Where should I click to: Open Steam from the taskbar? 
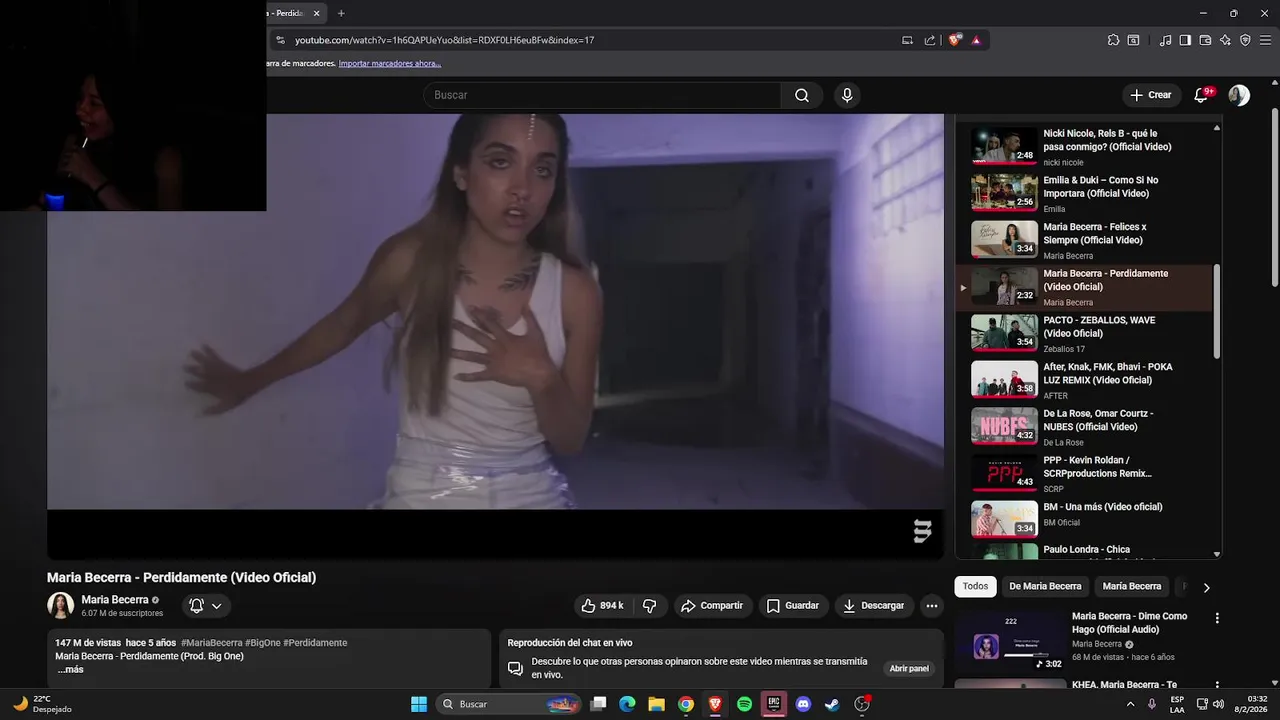coord(832,704)
